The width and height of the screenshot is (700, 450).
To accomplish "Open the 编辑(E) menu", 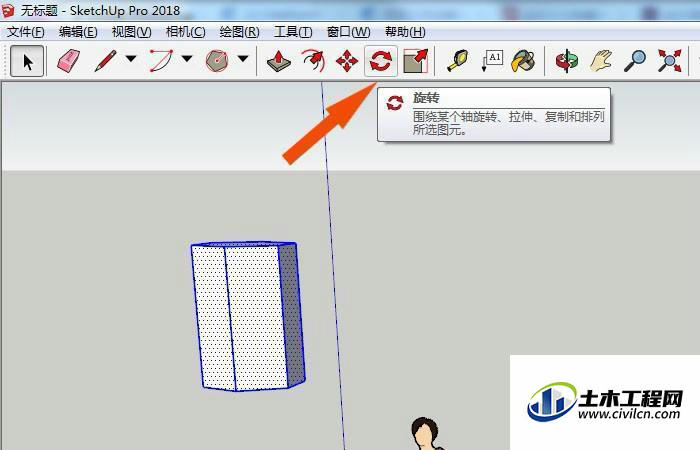I will point(78,32).
